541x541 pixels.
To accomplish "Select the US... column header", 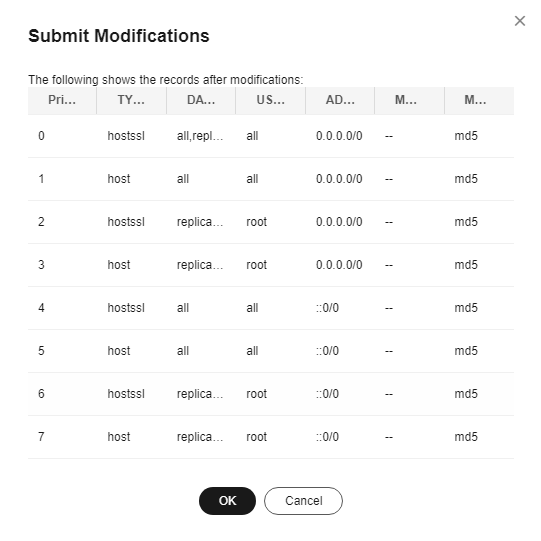I will click(270, 100).
